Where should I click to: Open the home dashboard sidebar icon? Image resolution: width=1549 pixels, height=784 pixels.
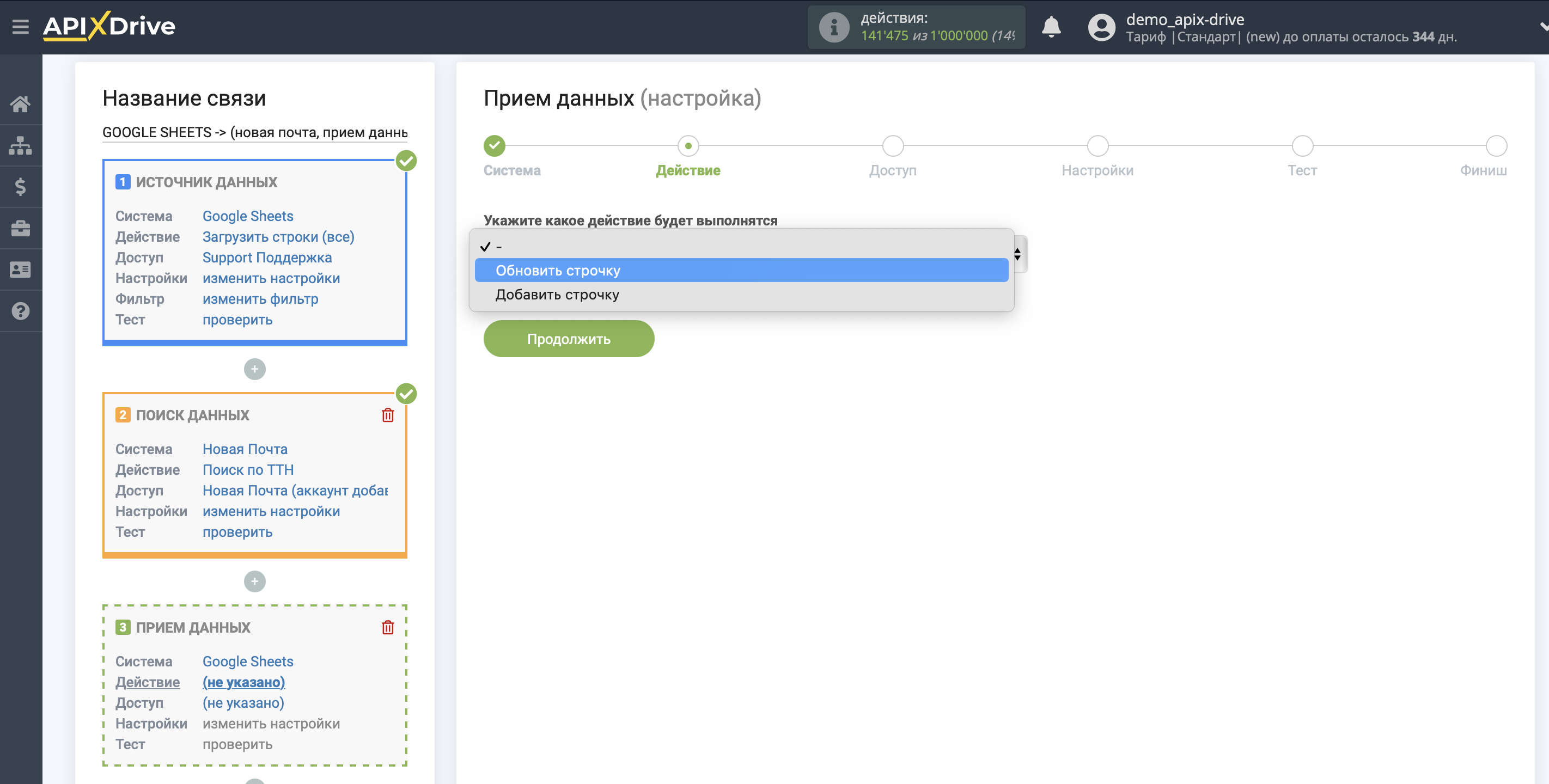21,104
